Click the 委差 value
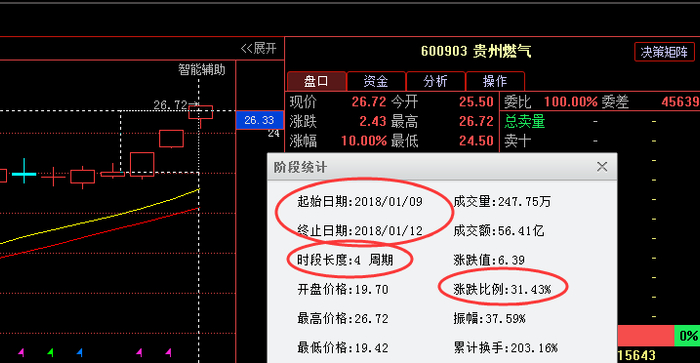Image resolution: width=700 pixels, height=363 pixels. pos(680,102)
